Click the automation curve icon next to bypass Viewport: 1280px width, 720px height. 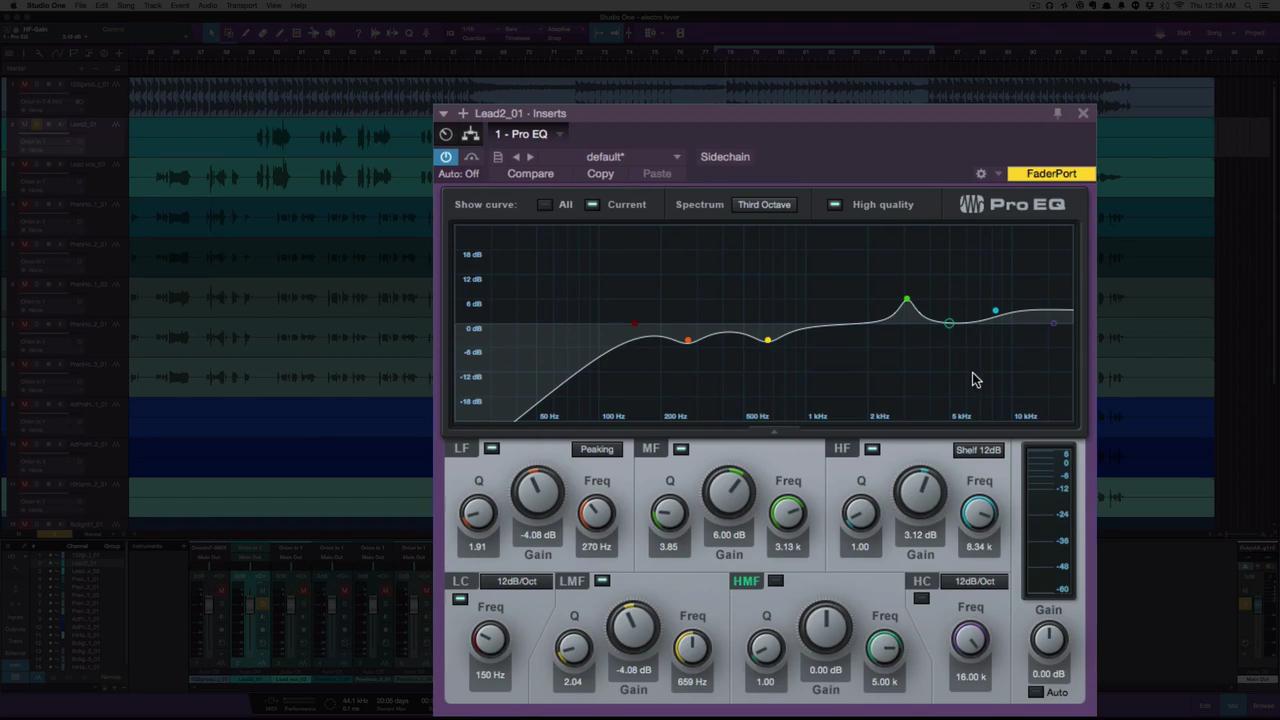pos(471,156)
